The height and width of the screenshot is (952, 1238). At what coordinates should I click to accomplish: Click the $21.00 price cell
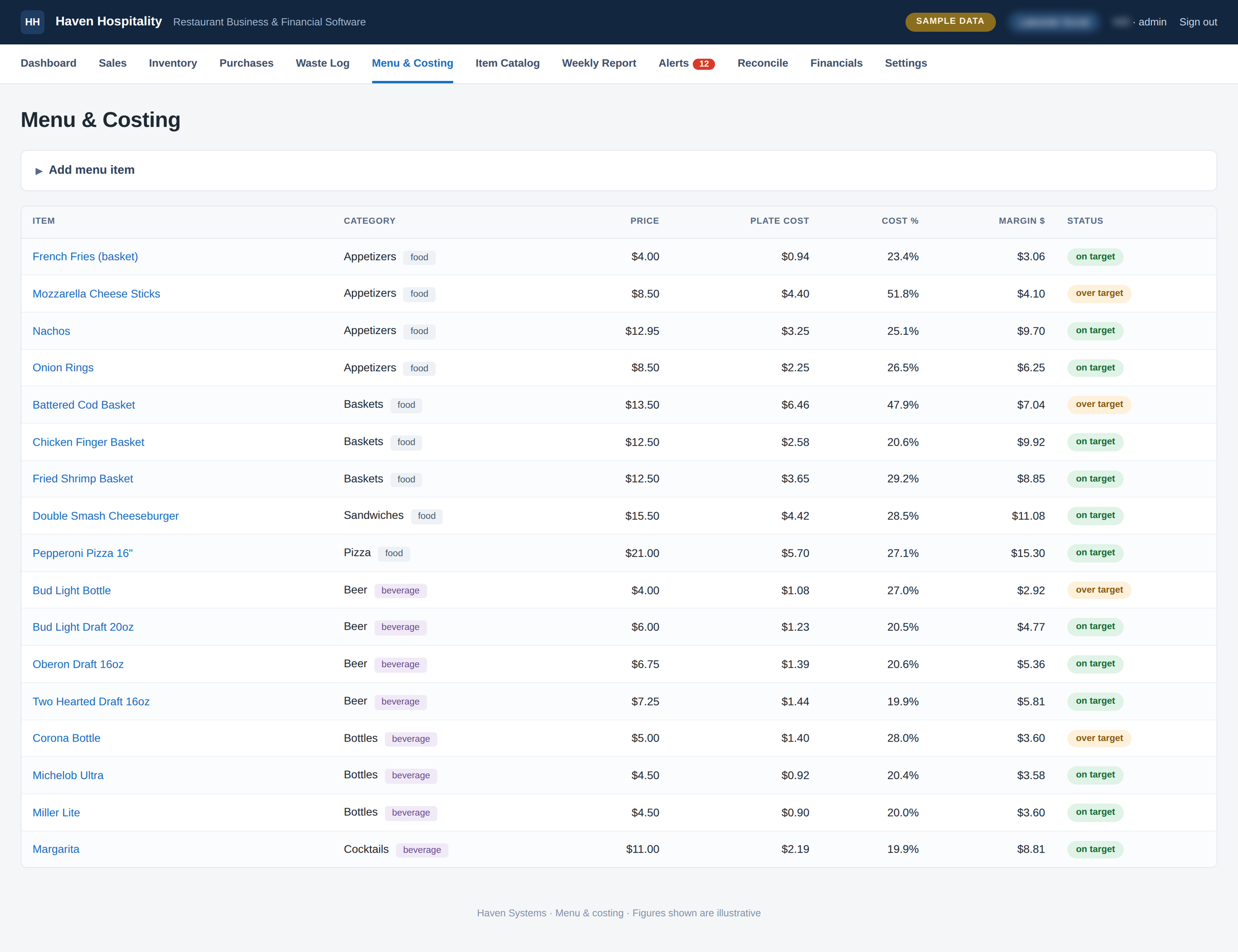(x=642, y=553)
